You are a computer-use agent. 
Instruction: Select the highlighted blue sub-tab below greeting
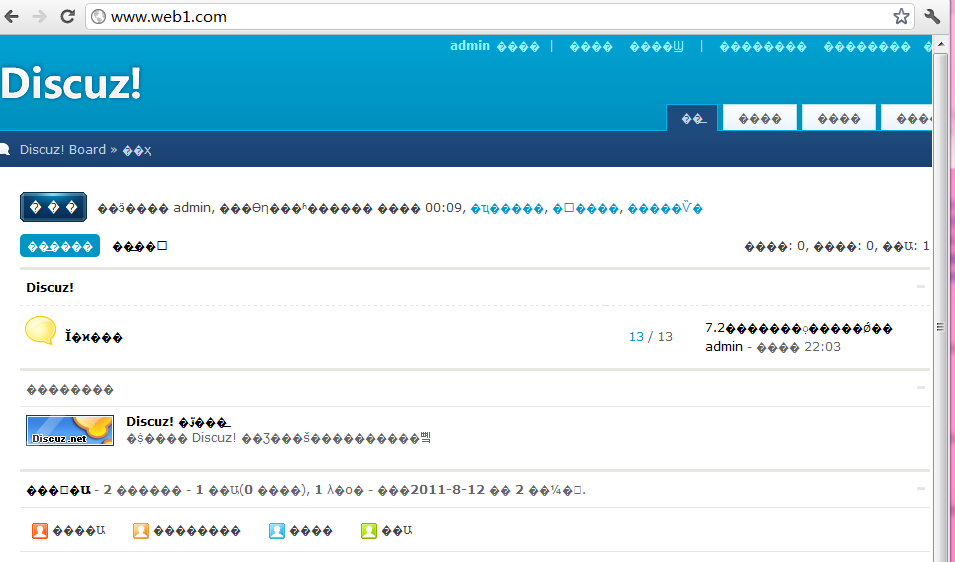(x=60, y=246)
